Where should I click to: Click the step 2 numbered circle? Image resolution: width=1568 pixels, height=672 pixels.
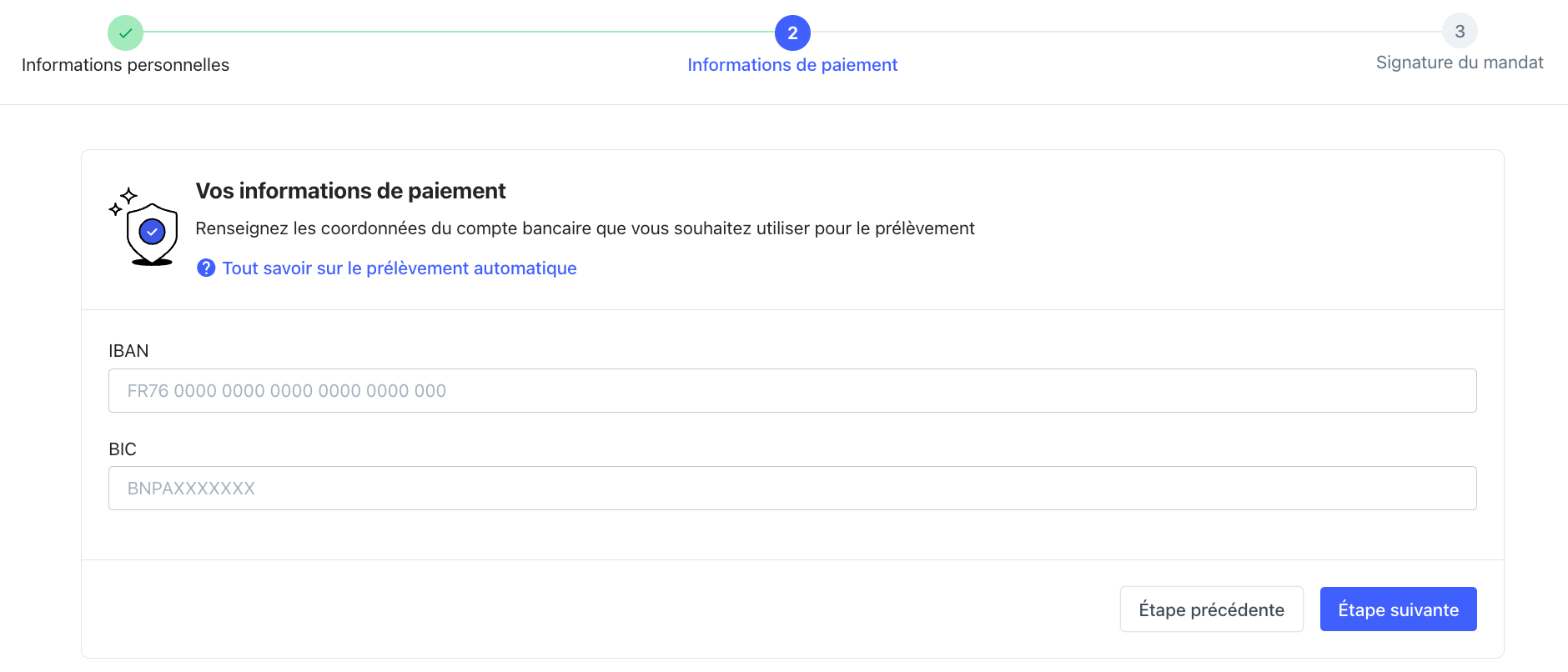792,33
